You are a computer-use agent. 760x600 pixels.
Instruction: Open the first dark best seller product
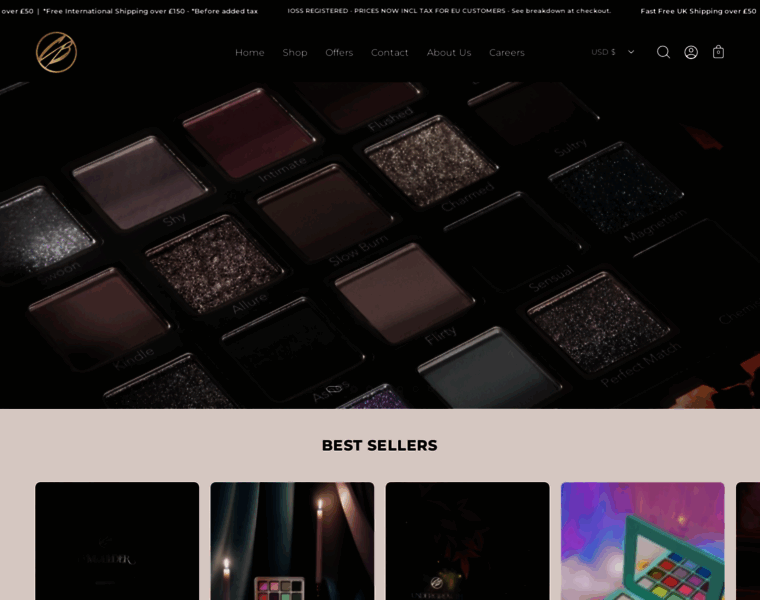click(117, 541)
